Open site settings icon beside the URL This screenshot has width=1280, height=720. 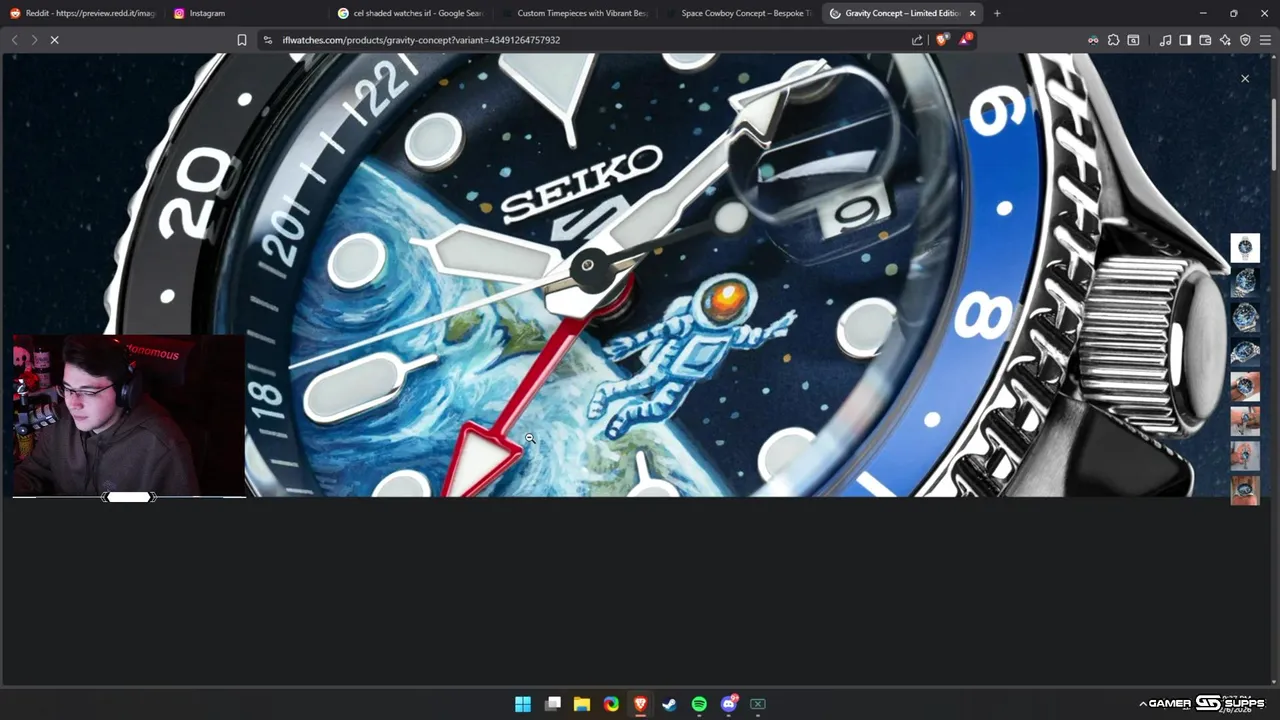tap(267, 40)
